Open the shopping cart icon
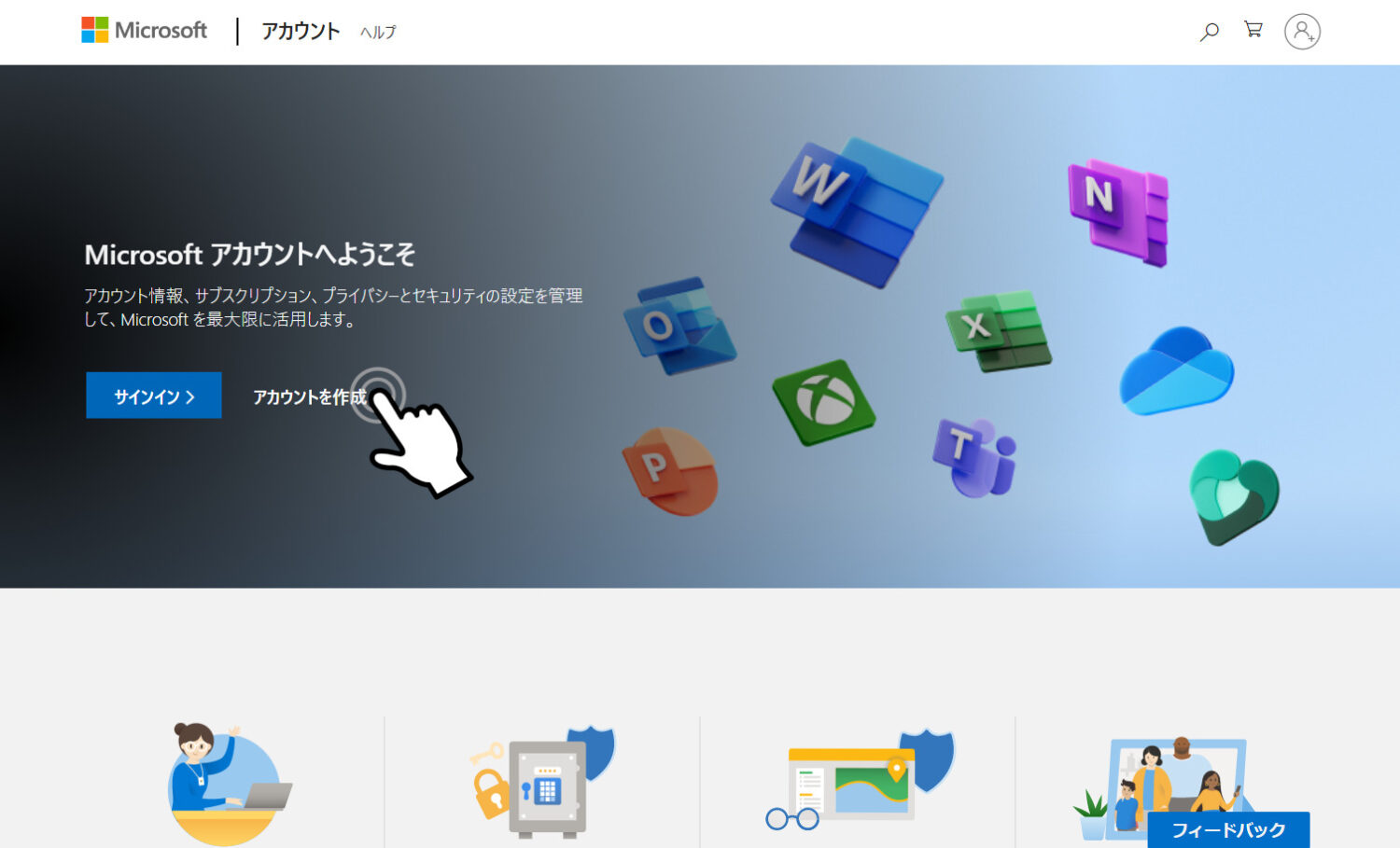 click(1253, 30)
